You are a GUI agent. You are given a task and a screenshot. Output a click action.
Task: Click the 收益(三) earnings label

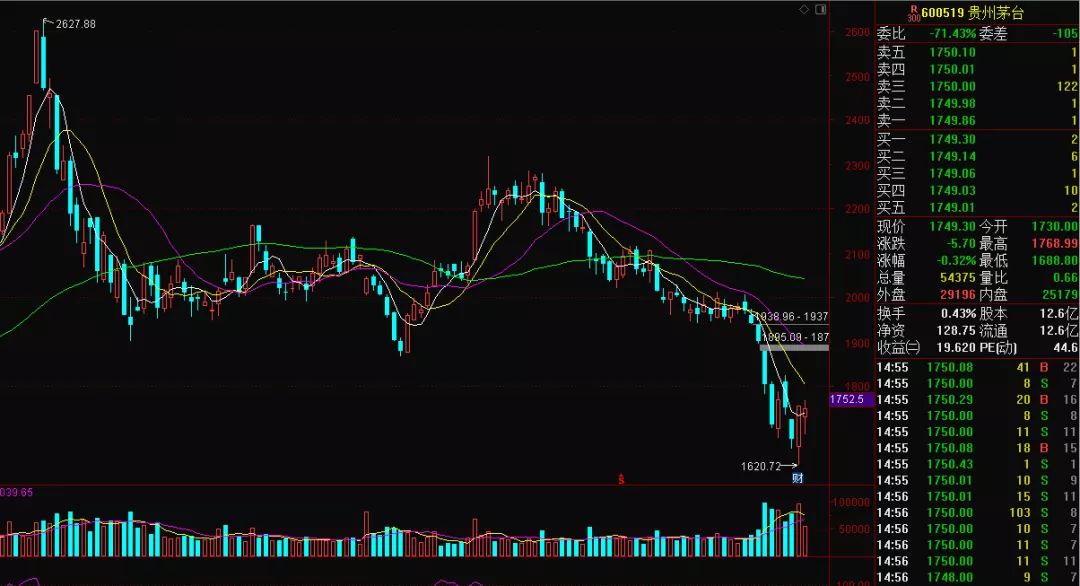pyautogui.click(x=898, y=347)
